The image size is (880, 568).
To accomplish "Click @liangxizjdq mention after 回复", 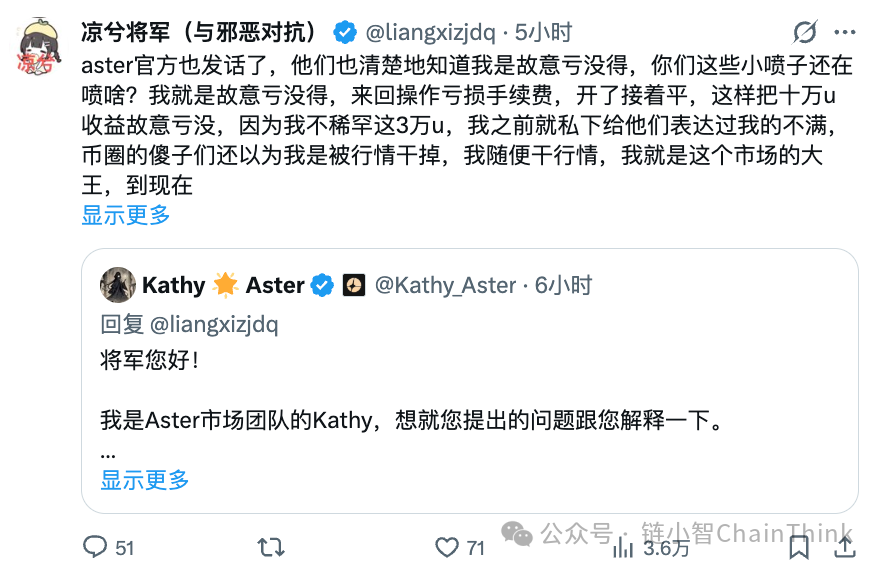I will pos(214,324).
